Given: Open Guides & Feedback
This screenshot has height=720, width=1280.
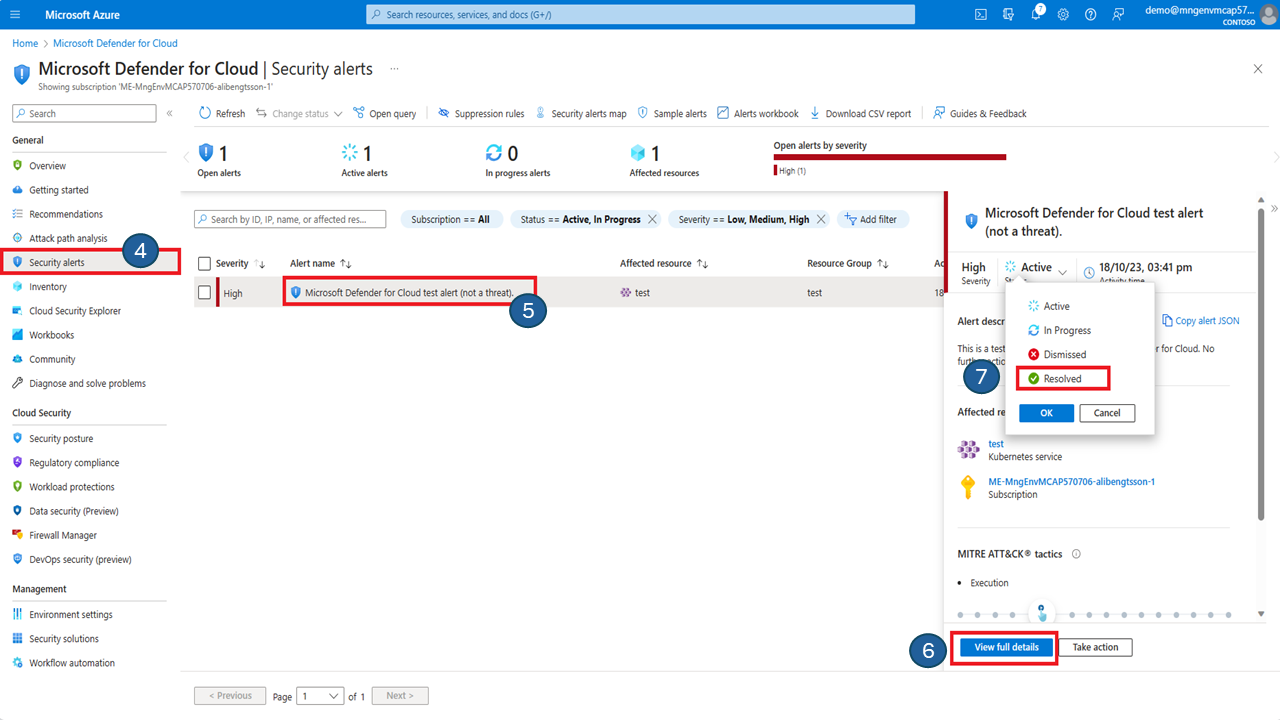Looking at the screenshot, I should click(980, 113).
